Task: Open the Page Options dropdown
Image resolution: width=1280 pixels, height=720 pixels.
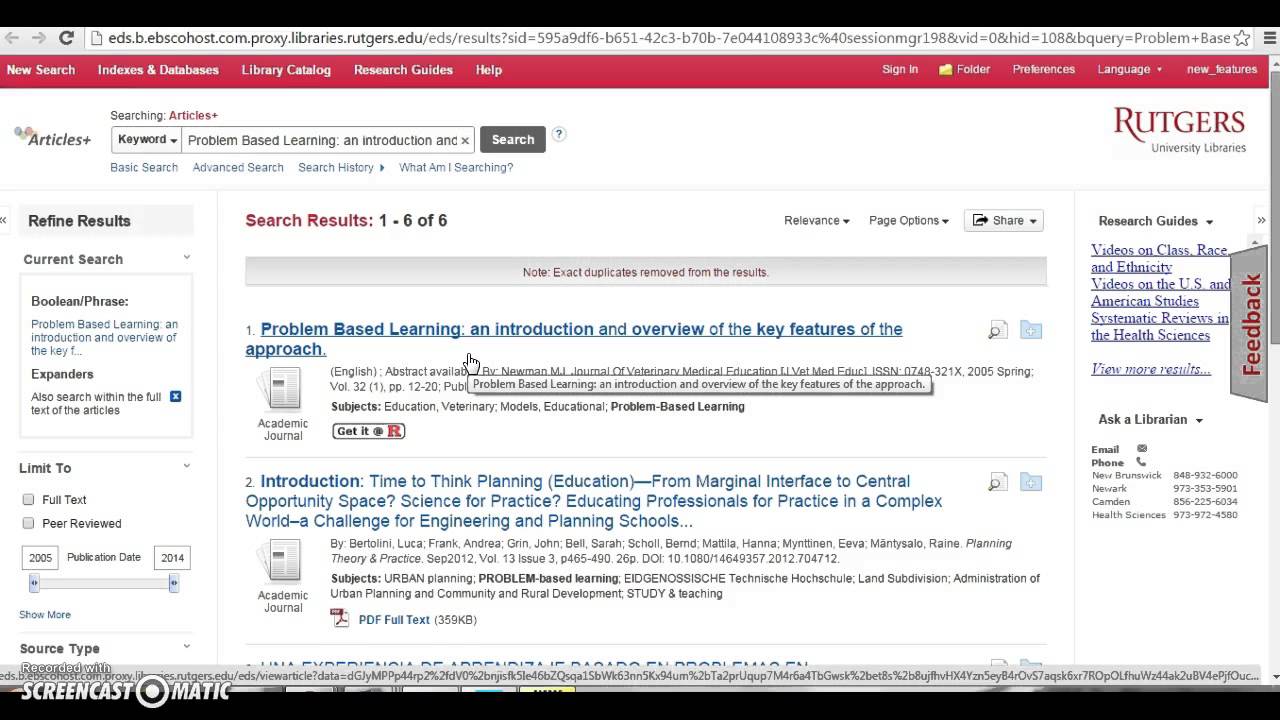Action: click(908, 221)
